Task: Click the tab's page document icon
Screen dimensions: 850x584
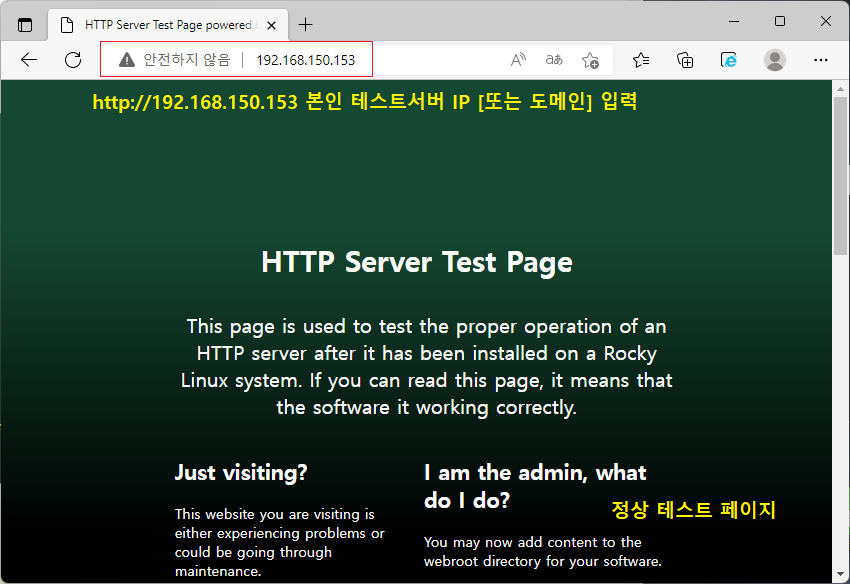Action: click(x=67, y=25)
